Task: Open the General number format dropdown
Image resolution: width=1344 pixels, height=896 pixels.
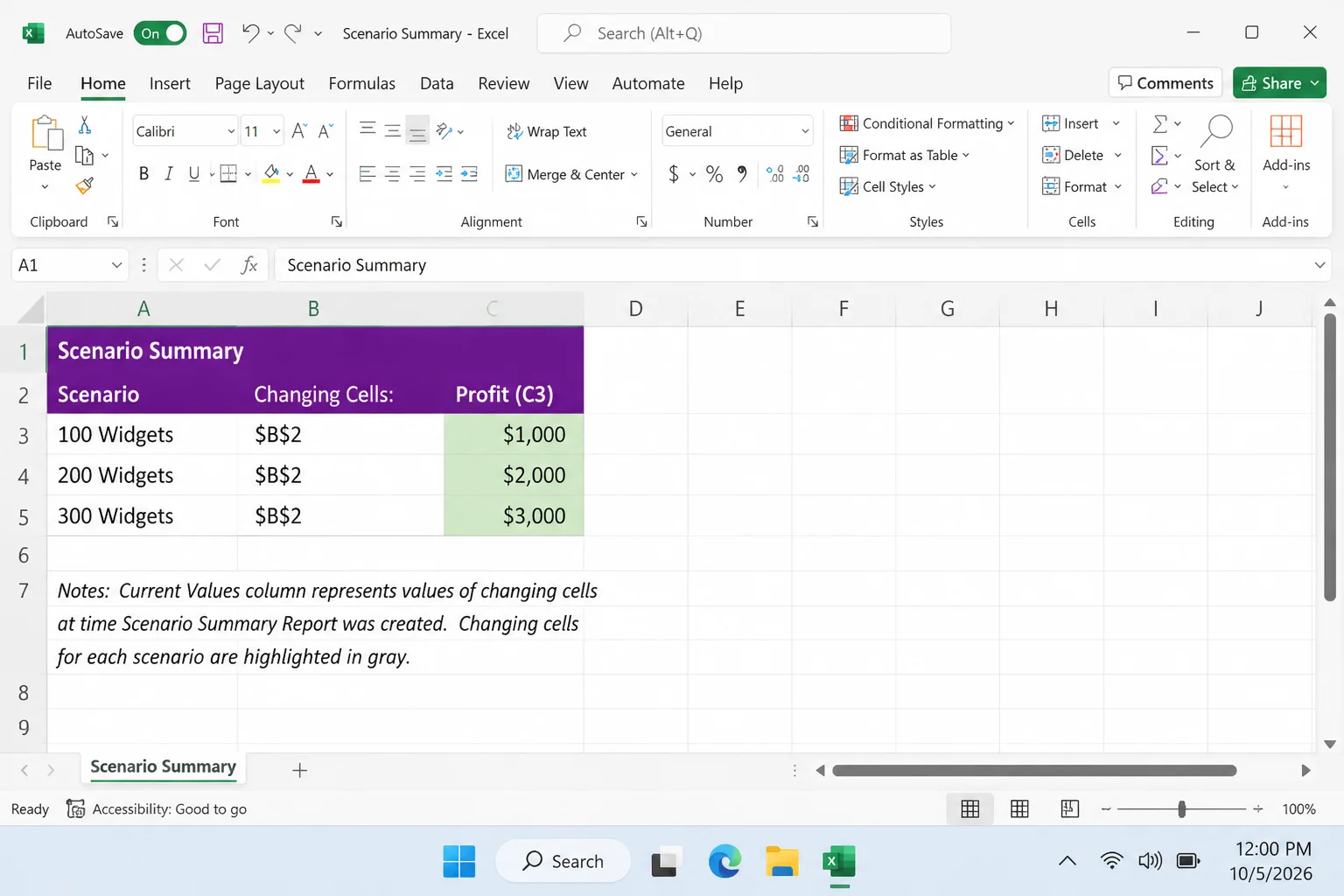Action: click(x=805, y=131)
